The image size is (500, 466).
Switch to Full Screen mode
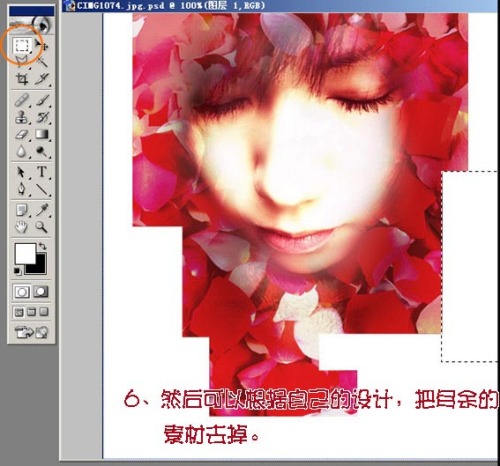[44, 312]
